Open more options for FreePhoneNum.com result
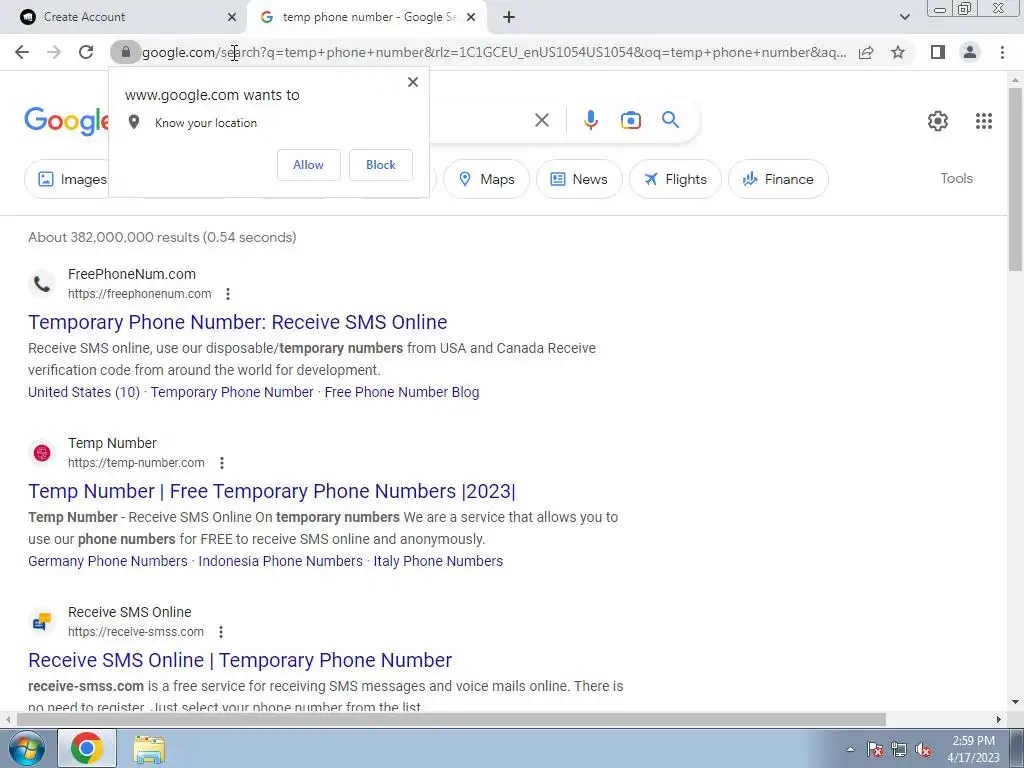 228,294
